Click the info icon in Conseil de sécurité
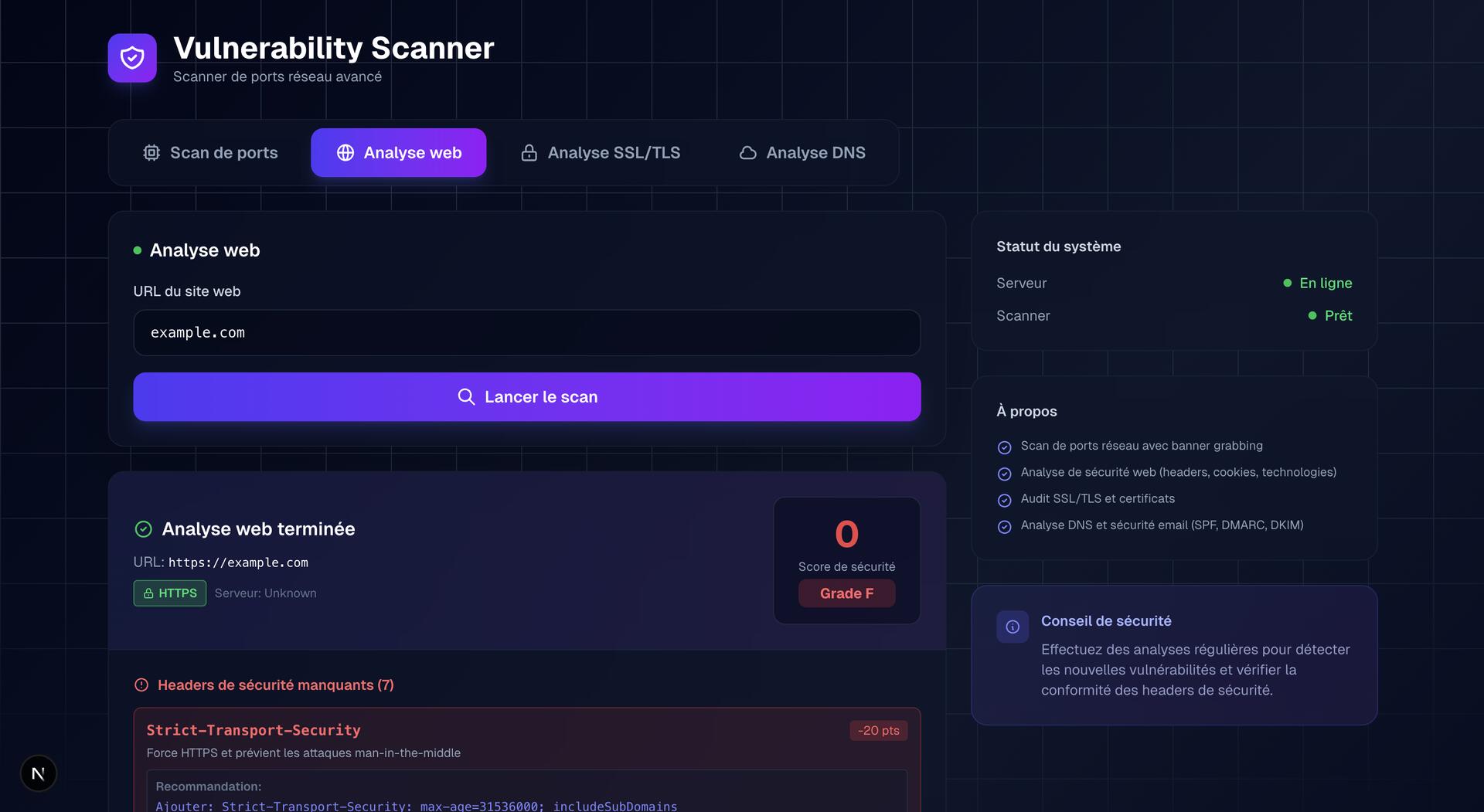The height and width of the screenshot is (812, 1484). tap(1013, 627)
